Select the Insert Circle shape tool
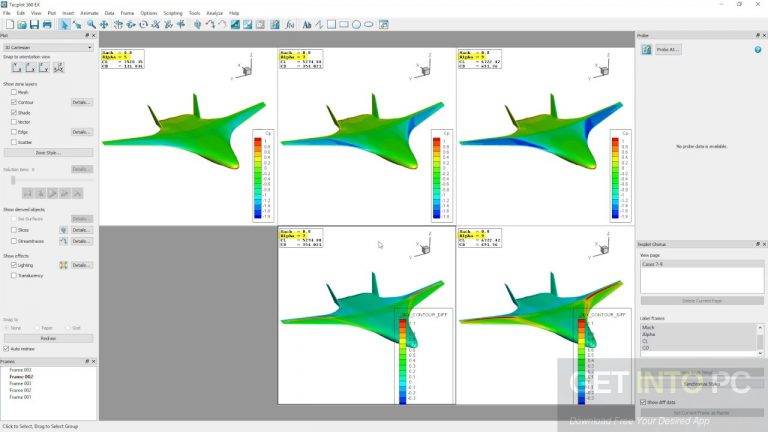 coord(357,24)
